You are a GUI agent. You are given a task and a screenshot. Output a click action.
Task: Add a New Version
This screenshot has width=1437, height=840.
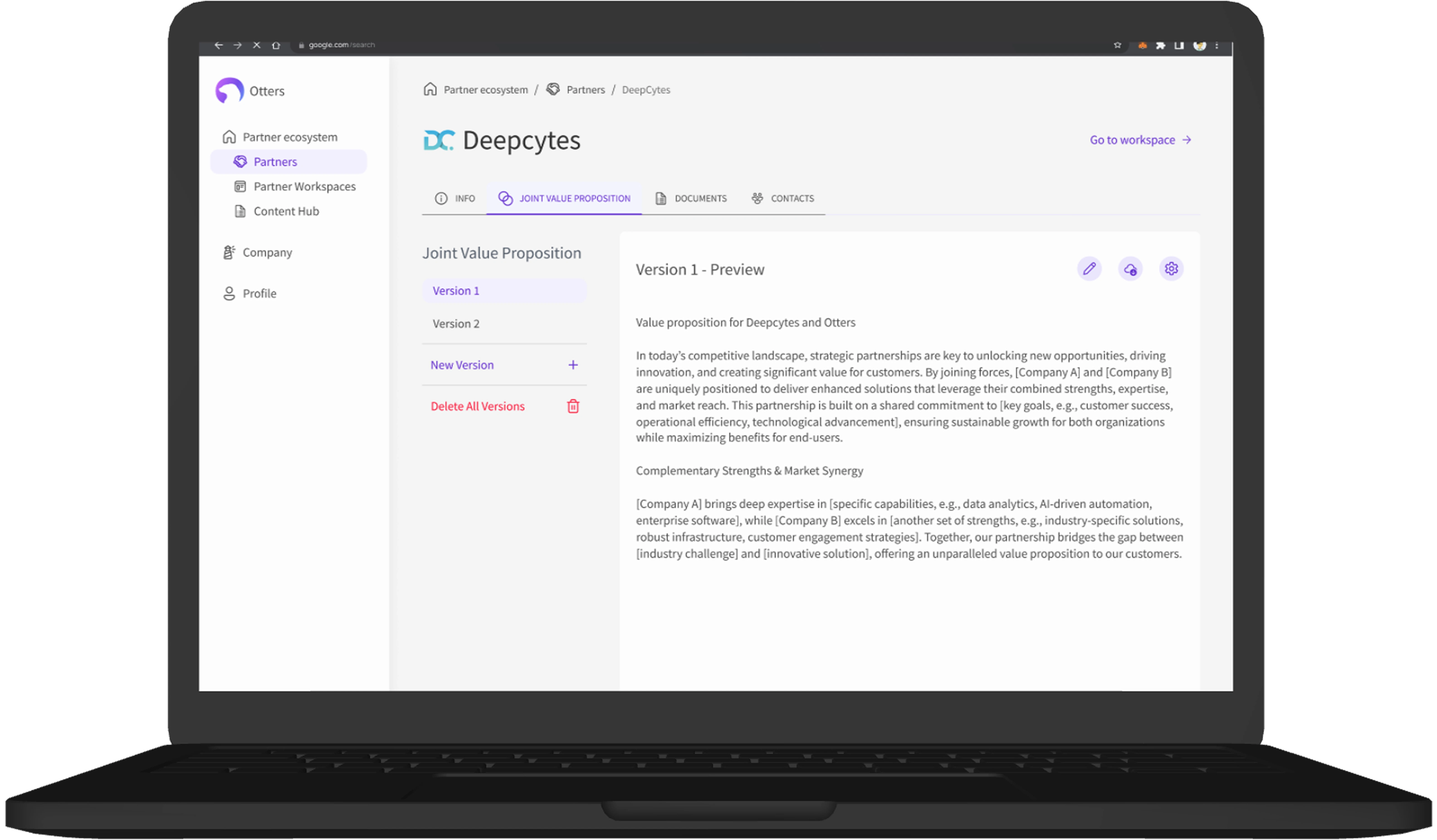coord(462,364)
